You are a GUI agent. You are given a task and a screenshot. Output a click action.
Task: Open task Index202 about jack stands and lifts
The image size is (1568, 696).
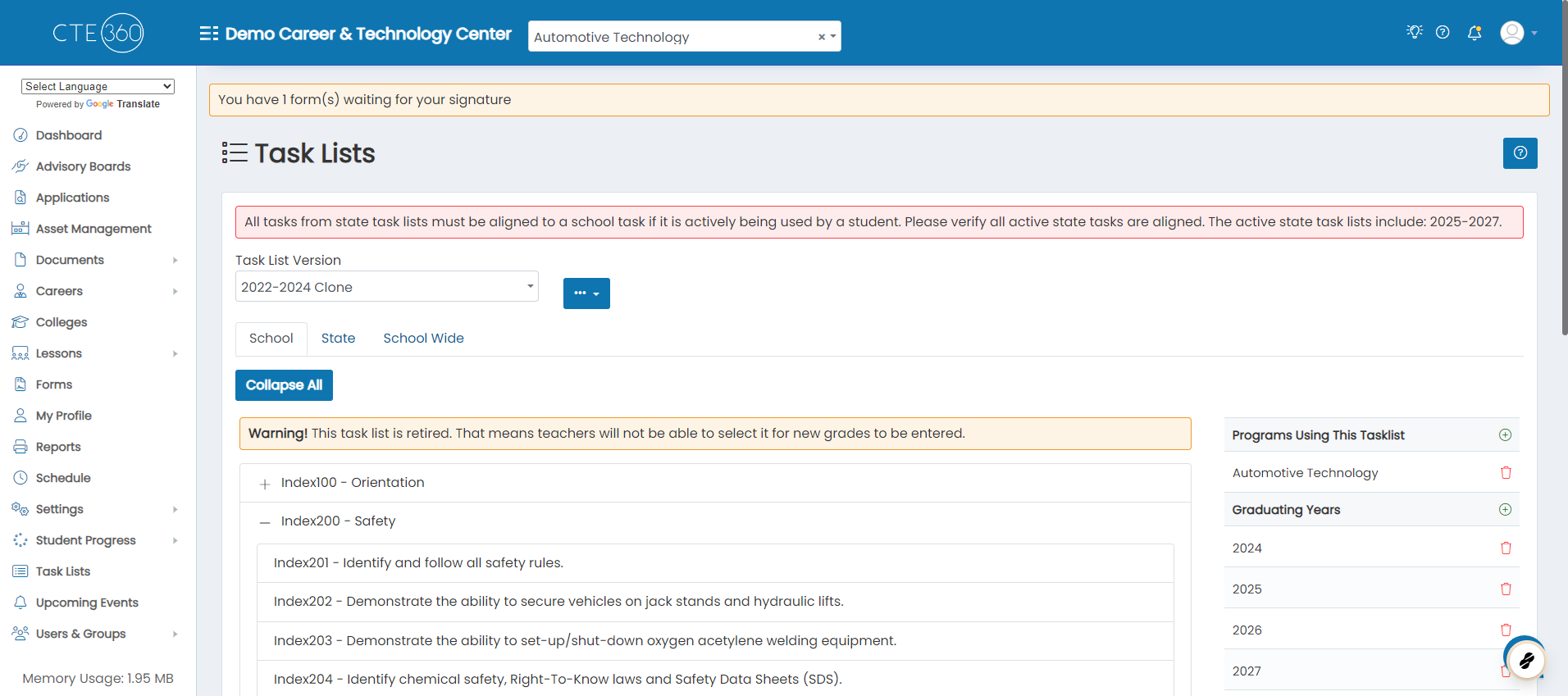tap(715, 602)
